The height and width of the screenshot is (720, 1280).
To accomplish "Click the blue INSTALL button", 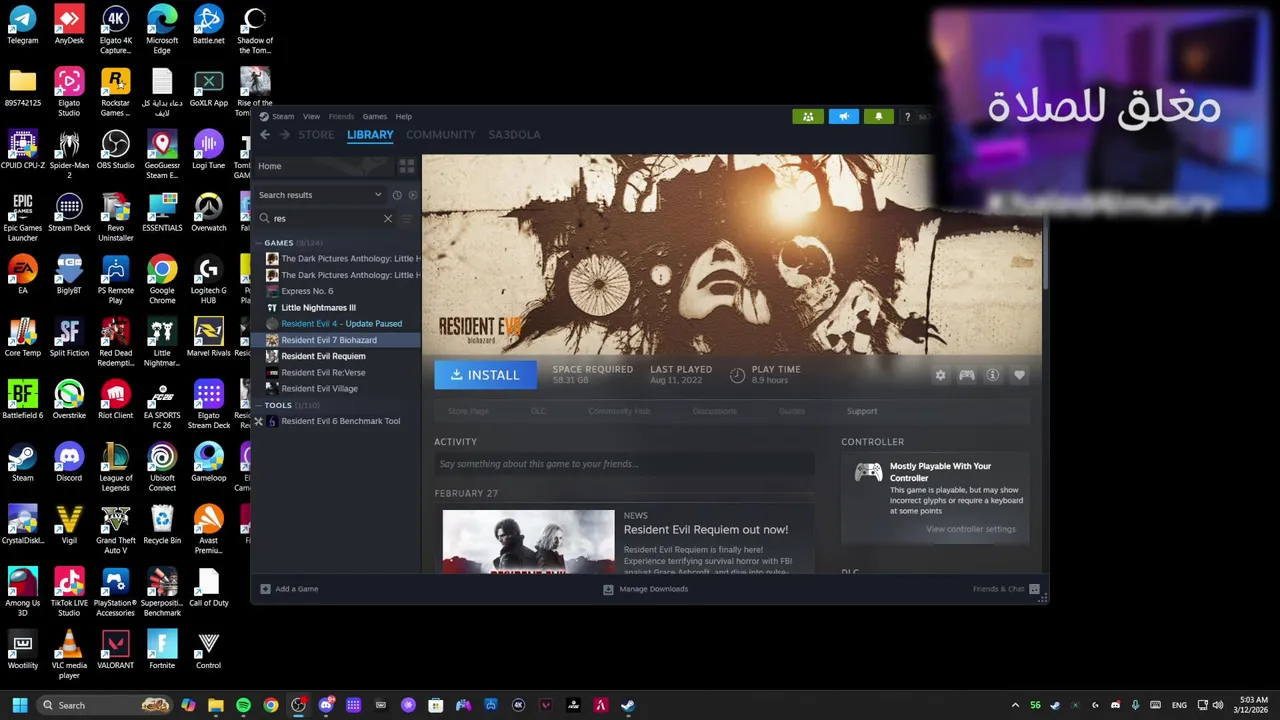I will pos(485,375).
